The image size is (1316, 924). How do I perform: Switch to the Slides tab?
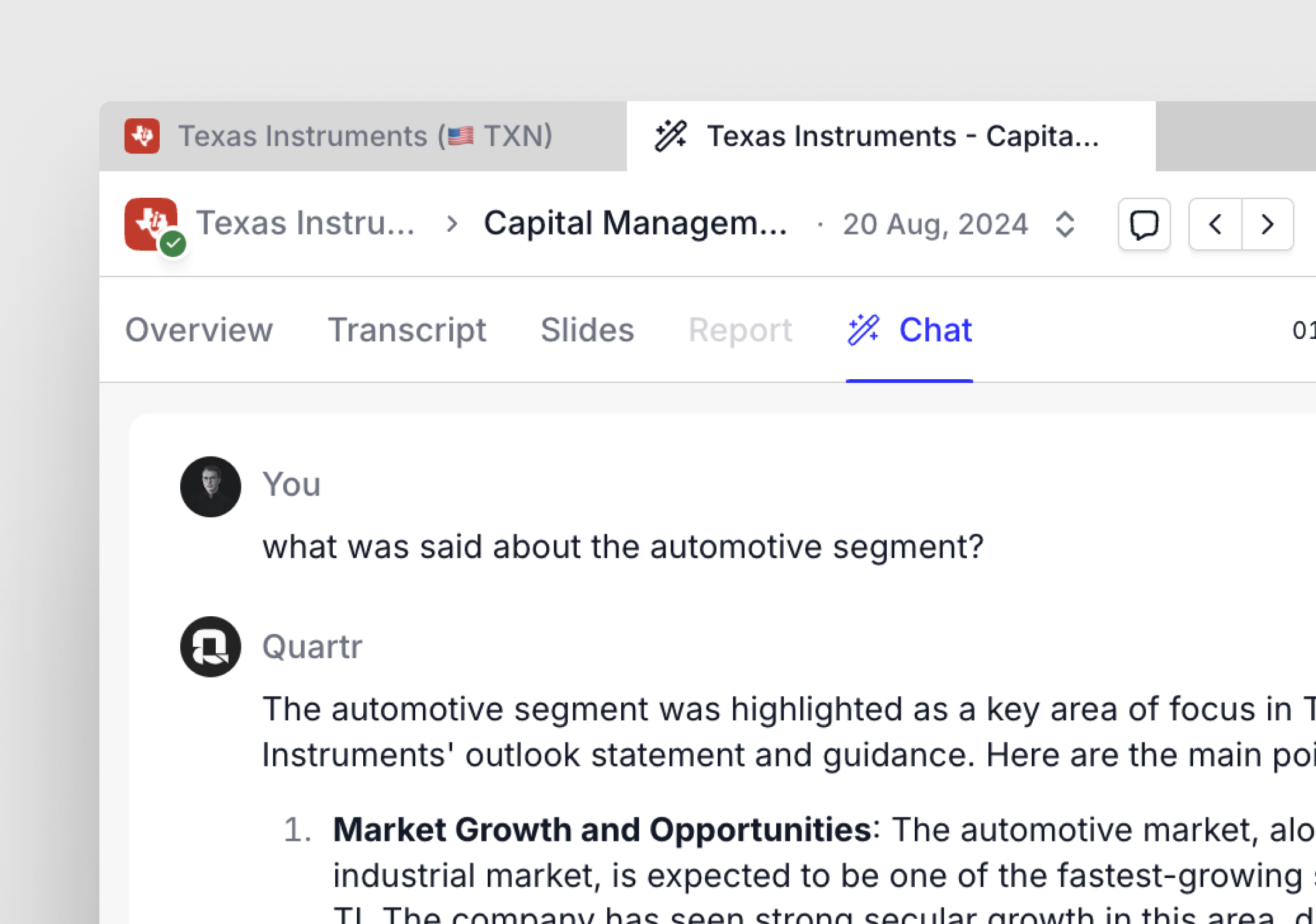pyautogui.click(x=587, y=330)
